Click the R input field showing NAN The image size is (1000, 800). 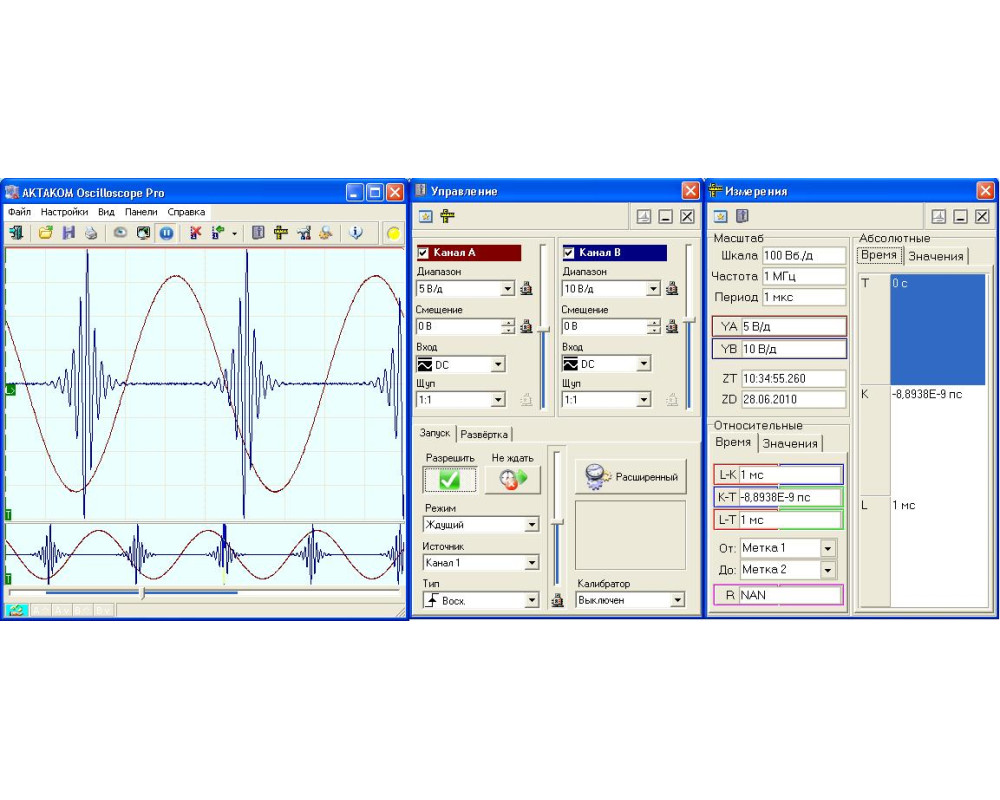(x=790, y=595)
